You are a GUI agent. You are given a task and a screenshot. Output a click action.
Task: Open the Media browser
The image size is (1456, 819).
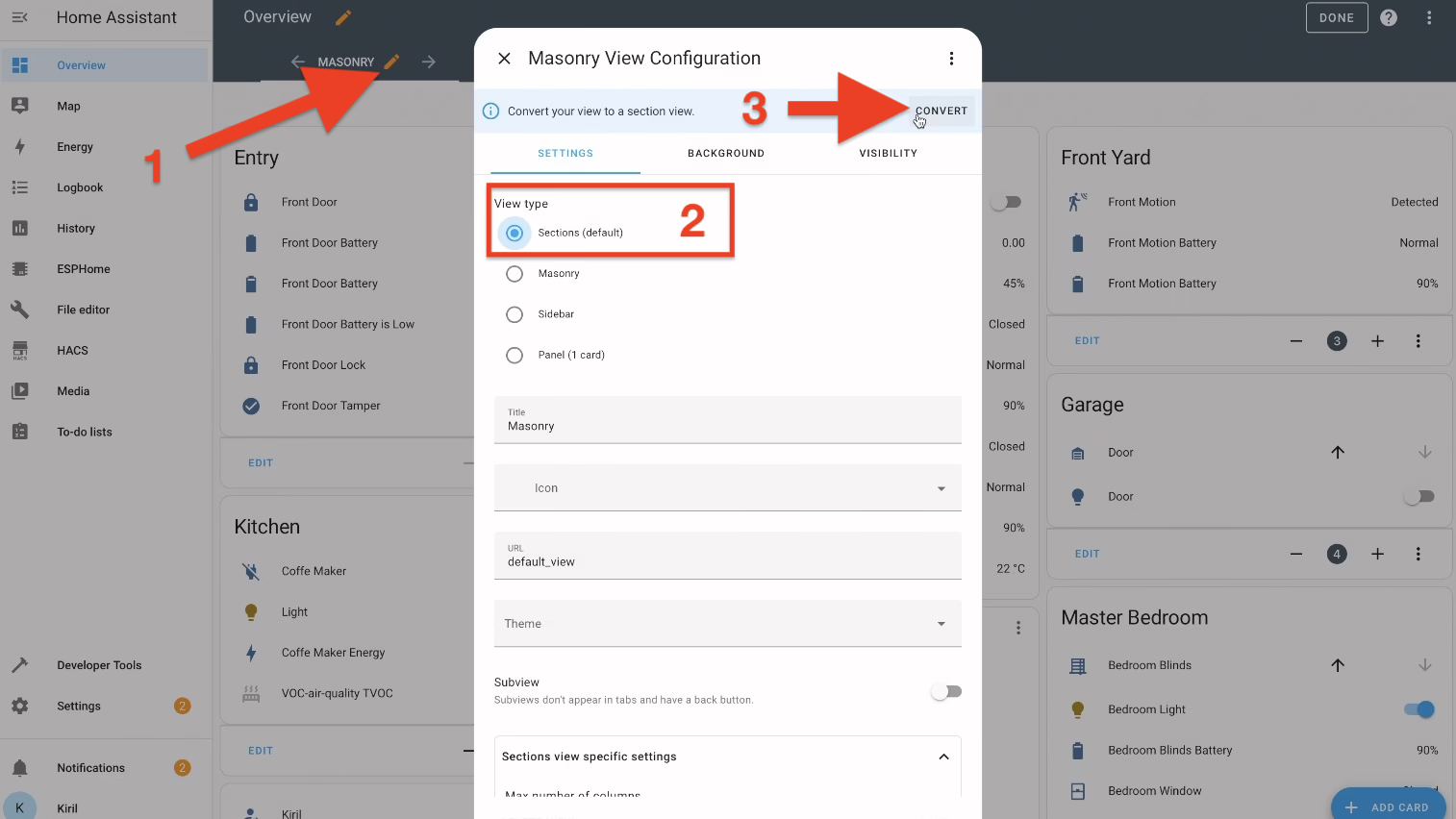105,391
